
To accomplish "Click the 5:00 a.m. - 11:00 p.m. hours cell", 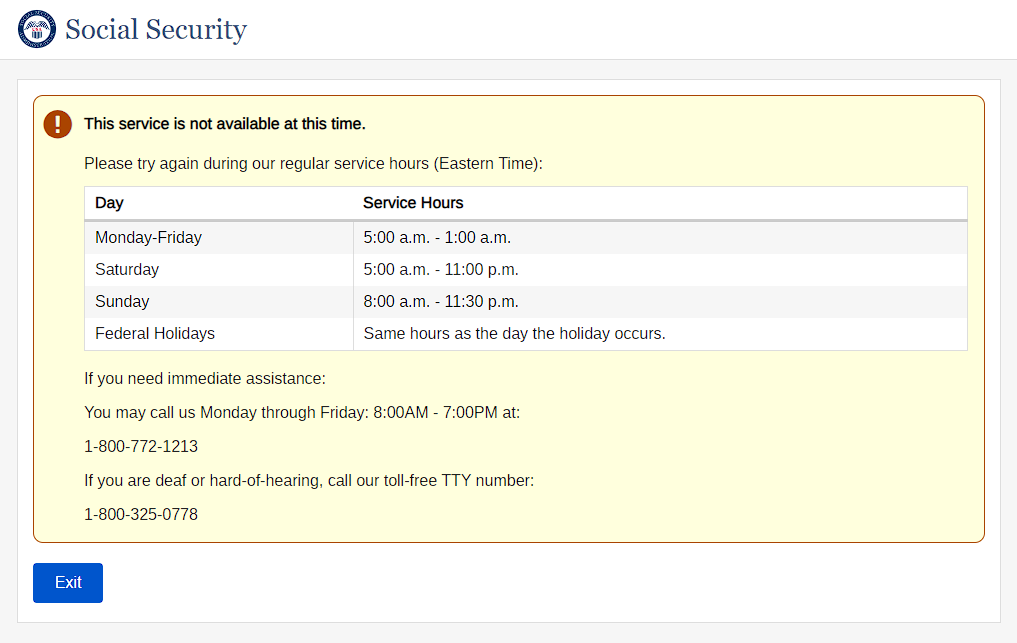I will click(x=441, y=270).
